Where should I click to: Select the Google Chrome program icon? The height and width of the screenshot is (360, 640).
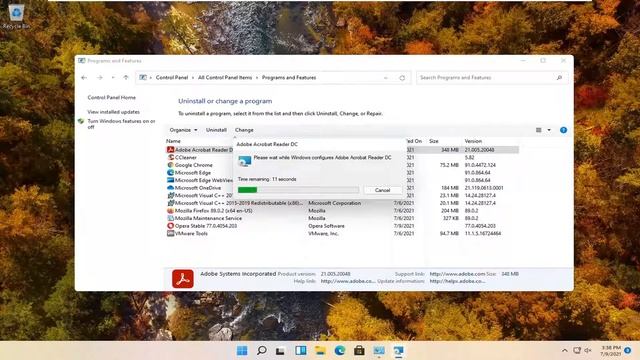point(170,165)
